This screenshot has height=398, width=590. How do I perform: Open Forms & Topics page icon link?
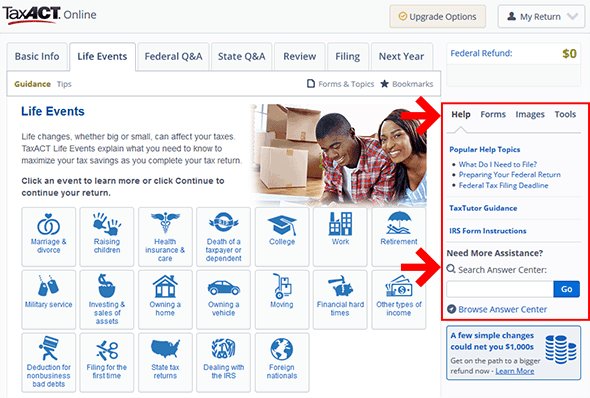[x=341, y=84]
